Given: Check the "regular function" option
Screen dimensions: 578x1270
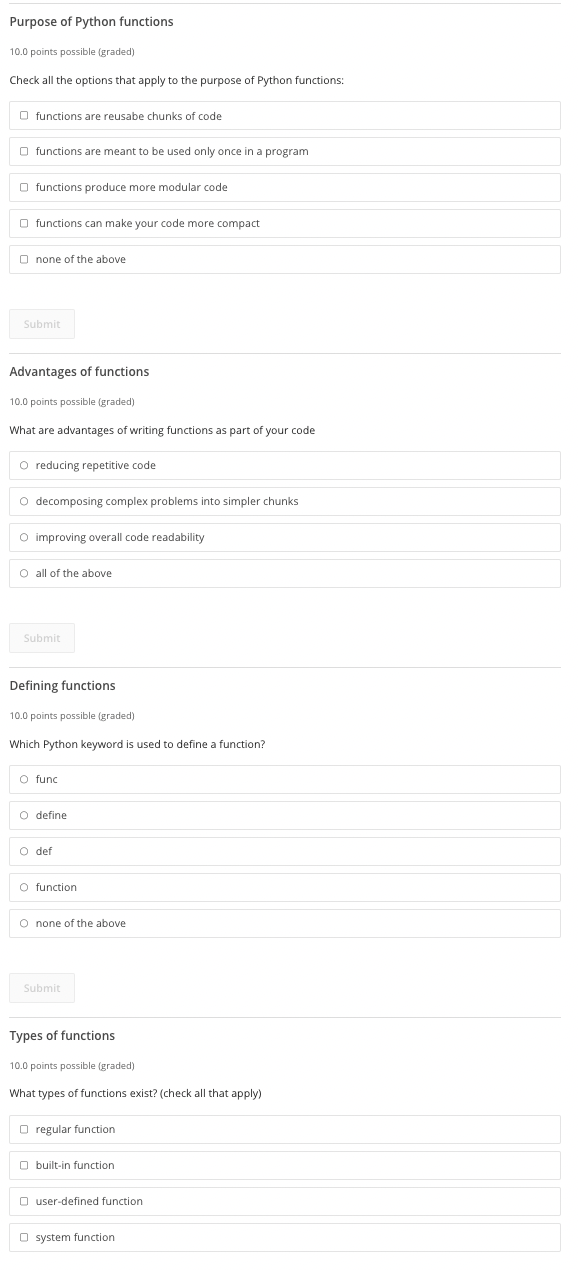Looking at the screenshot, I should click(24, 1129).
